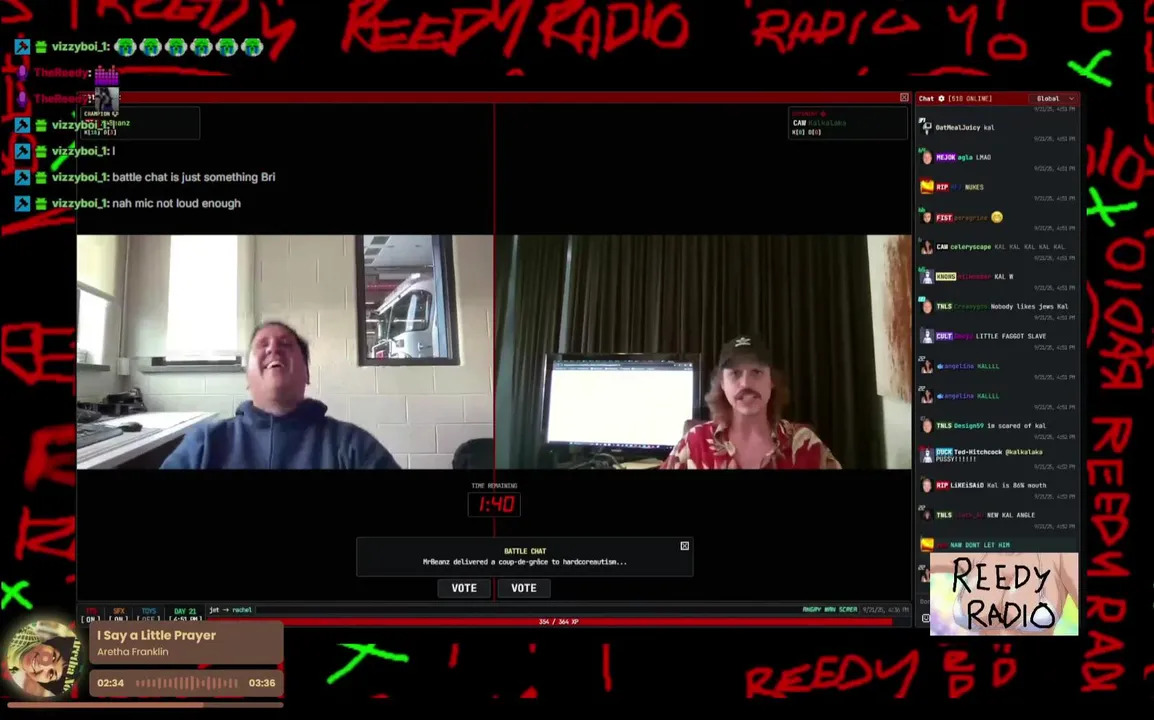Click the DAY 21 clock indicator

[185, 615]
